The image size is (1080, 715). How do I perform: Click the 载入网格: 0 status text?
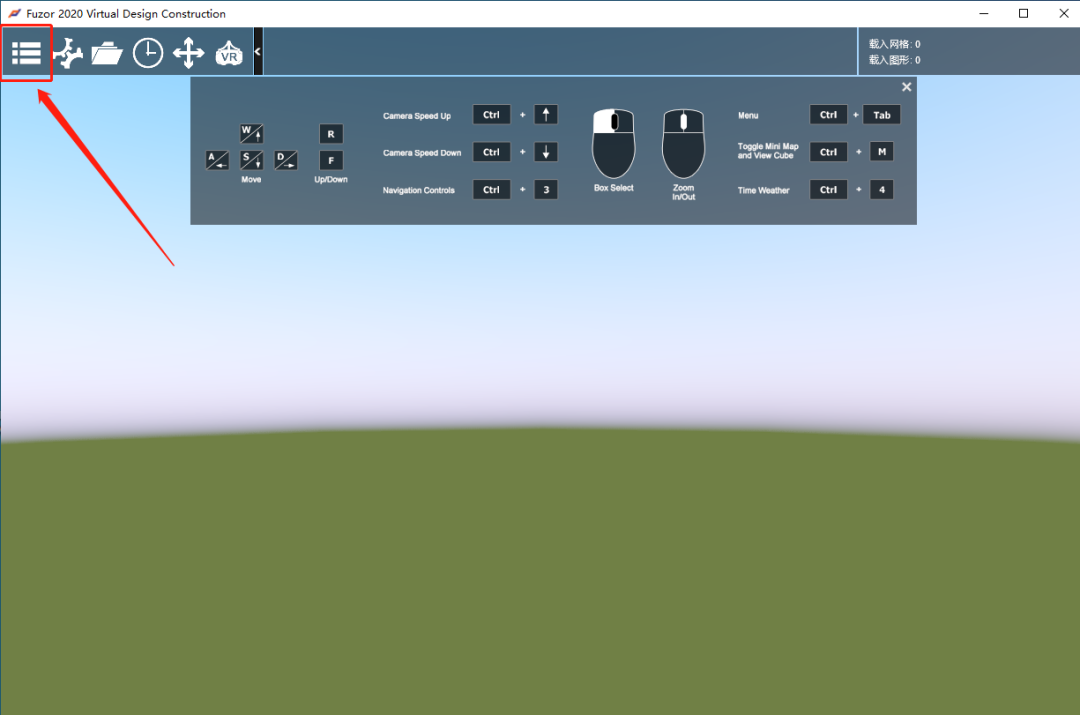(895, 43)
